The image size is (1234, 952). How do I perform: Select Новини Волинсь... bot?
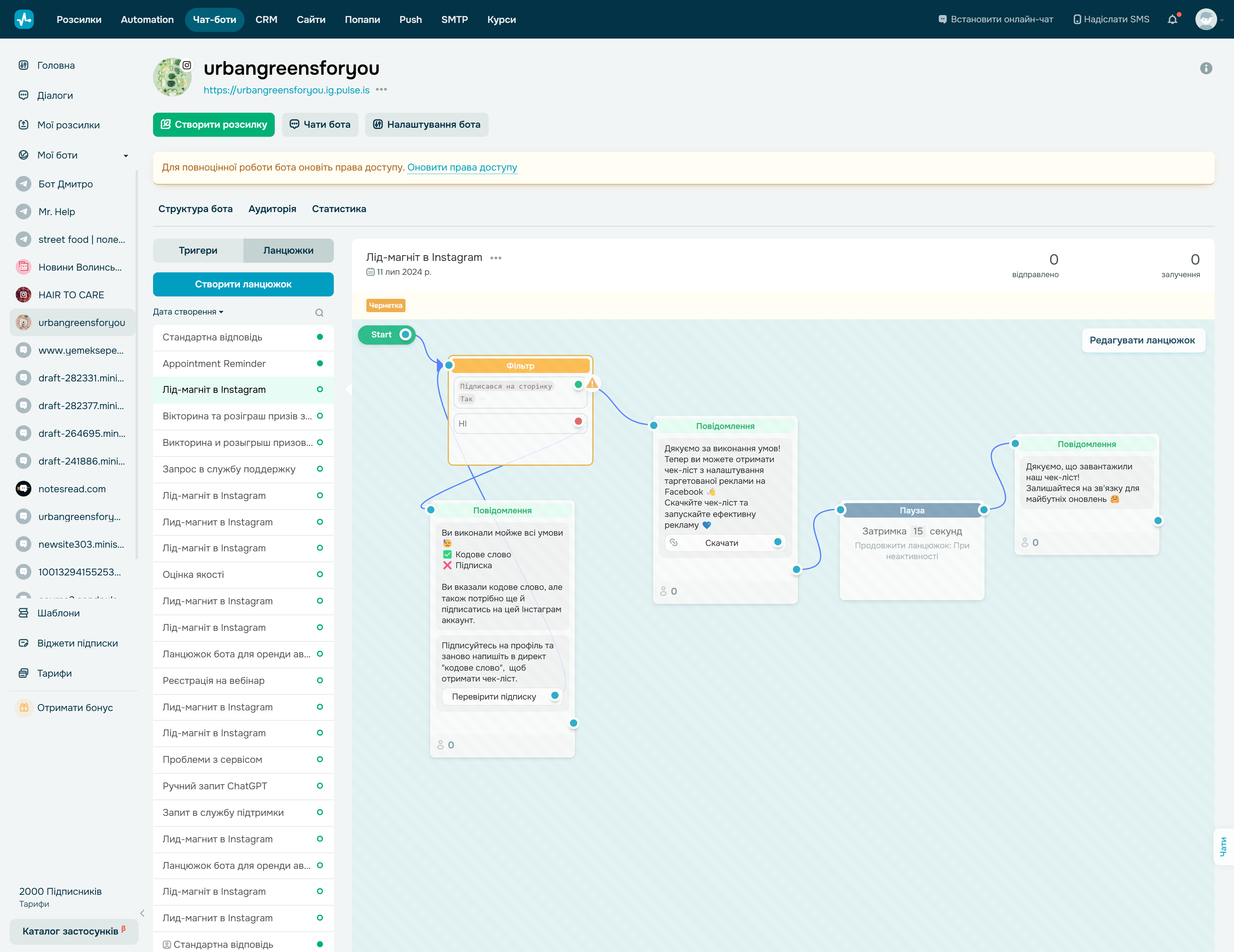point(72,267)
